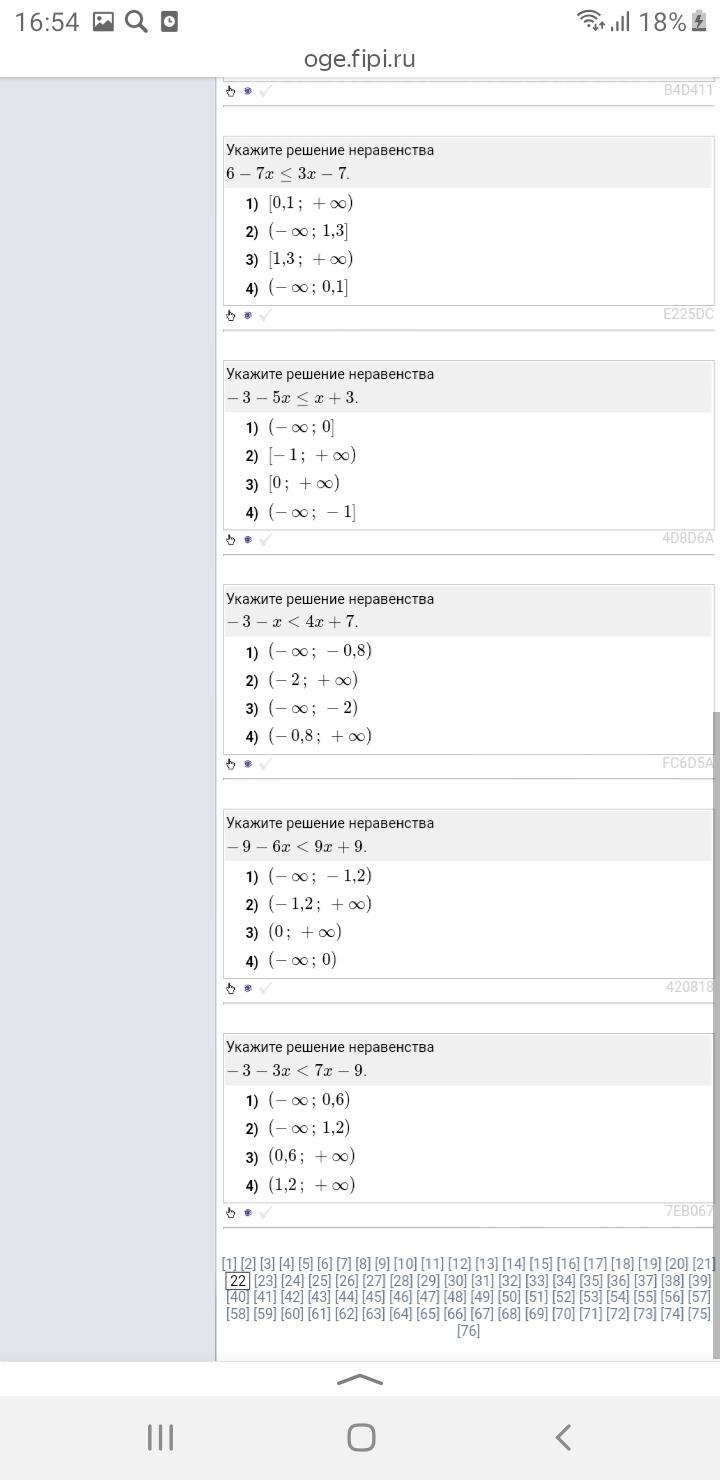Tap the oge.fipi.ru address bar
This screenshot has width=720, height=1480.
tap(360, 59)
